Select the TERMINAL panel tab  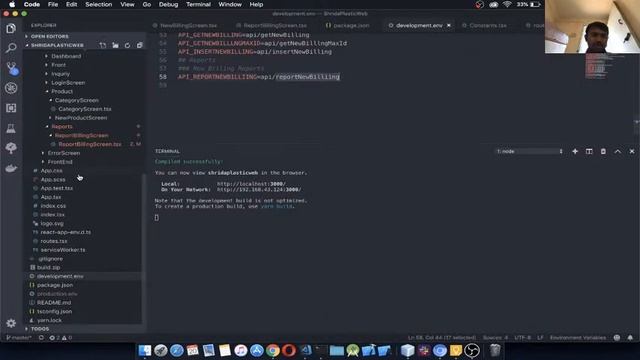tap(167, 151)
